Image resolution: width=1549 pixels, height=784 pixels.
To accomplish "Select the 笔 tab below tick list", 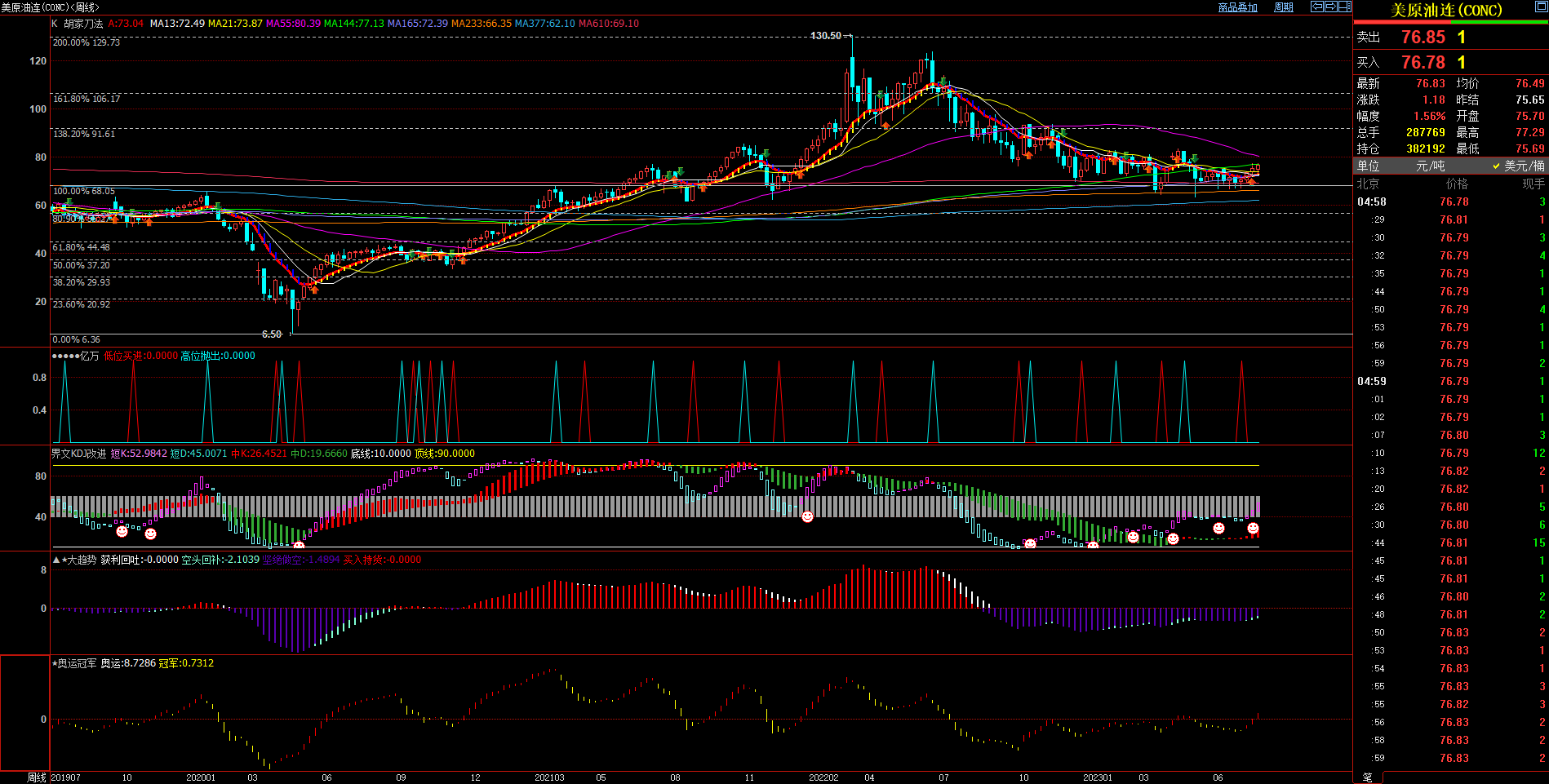I will [1368, 777].
